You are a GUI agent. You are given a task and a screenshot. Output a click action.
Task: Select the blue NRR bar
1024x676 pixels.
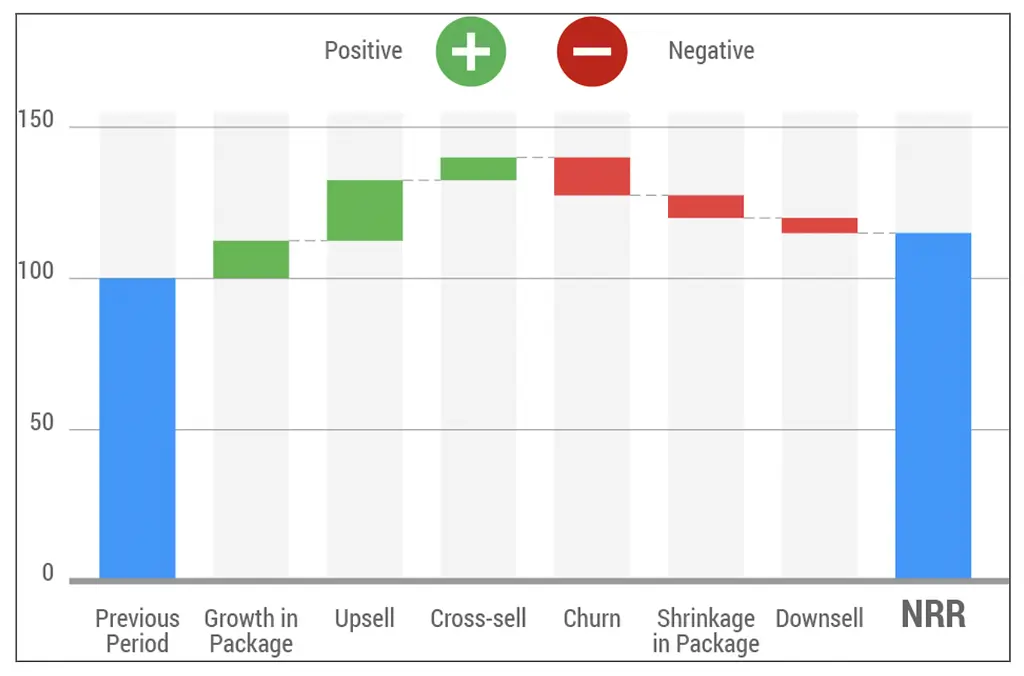coord(933,405)
